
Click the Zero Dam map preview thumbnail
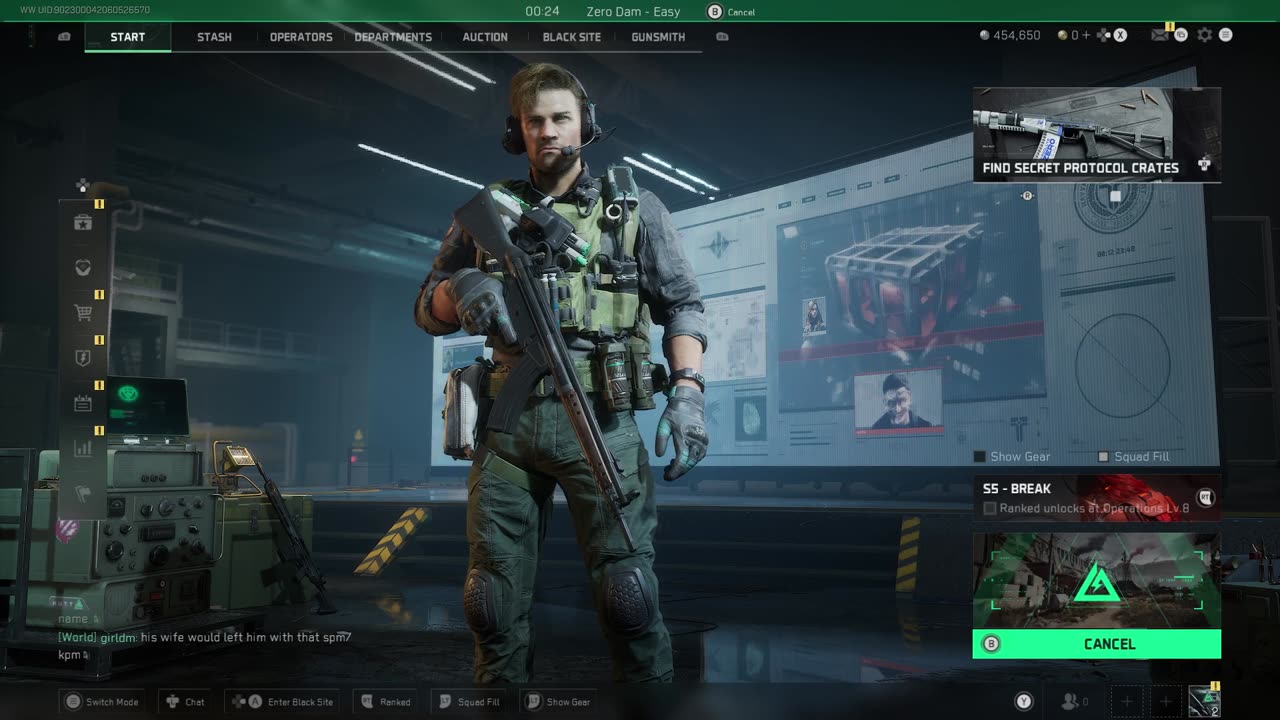(1097, 581)
